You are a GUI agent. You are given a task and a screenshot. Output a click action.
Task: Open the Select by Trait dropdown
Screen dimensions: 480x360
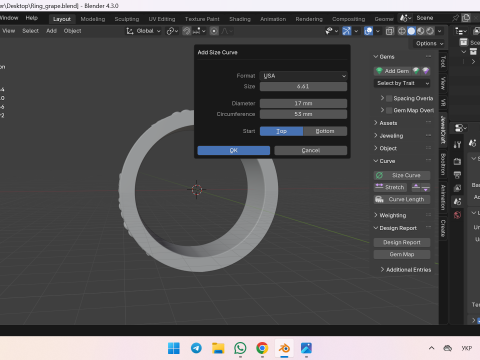pyautogui.click(x=402, y=83)
